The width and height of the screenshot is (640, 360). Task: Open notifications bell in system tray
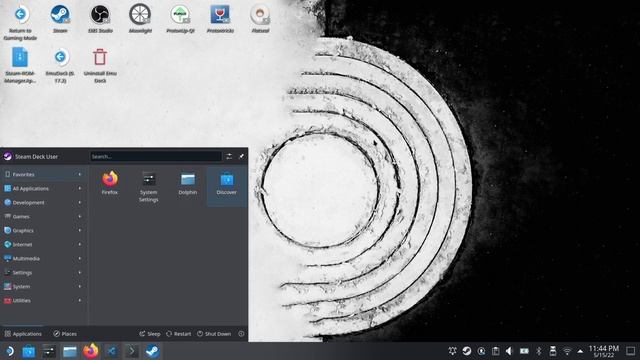click(x=452, y=351)
